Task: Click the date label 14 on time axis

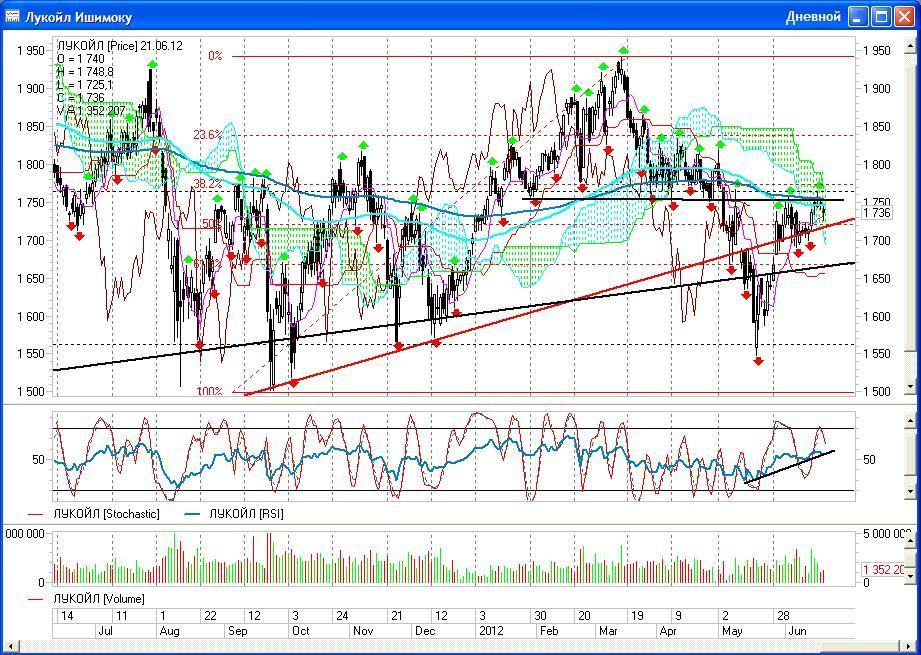Action: tap(67, 616)
